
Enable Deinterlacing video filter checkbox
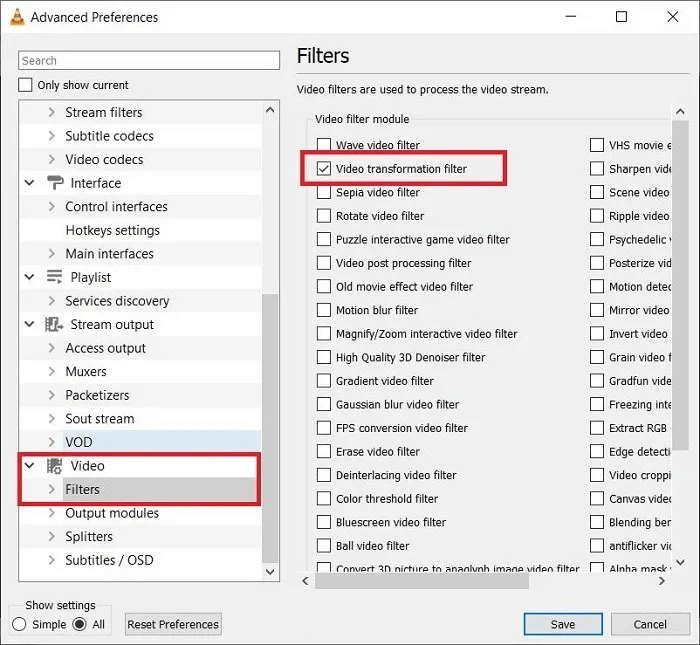point(324,475)
